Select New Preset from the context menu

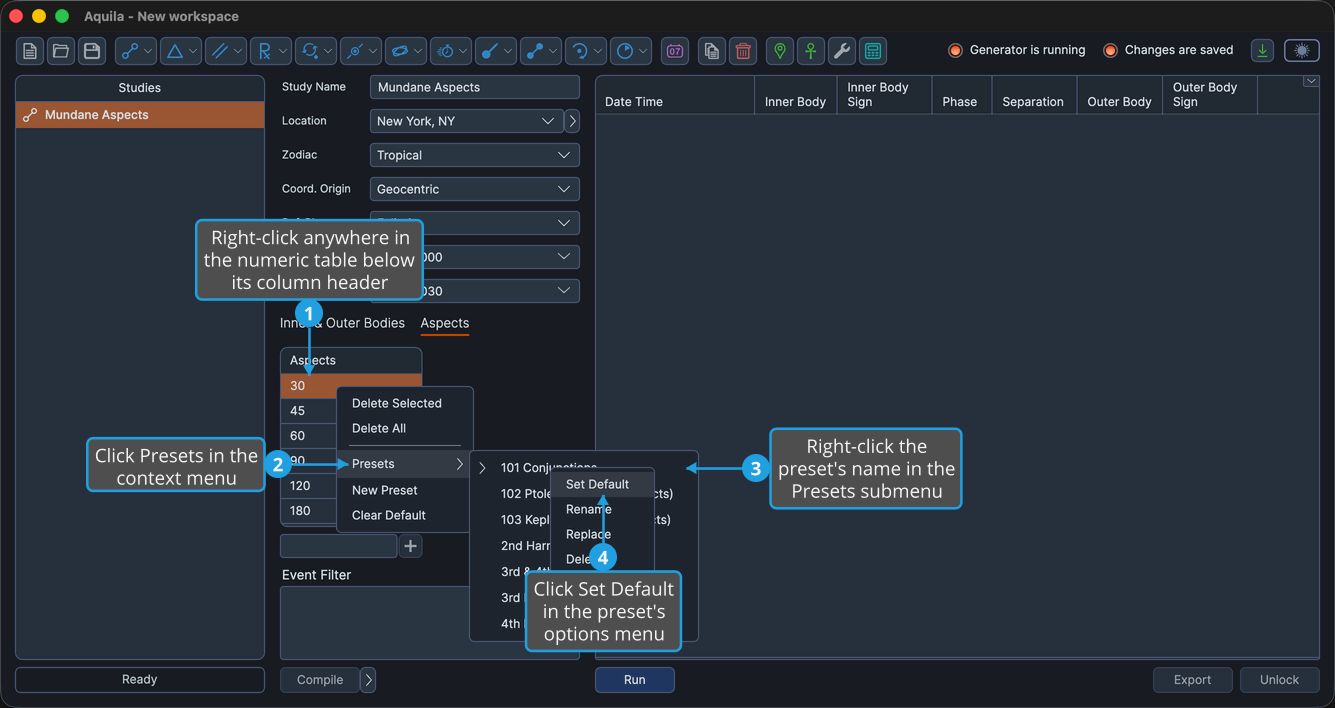point(385,490)
